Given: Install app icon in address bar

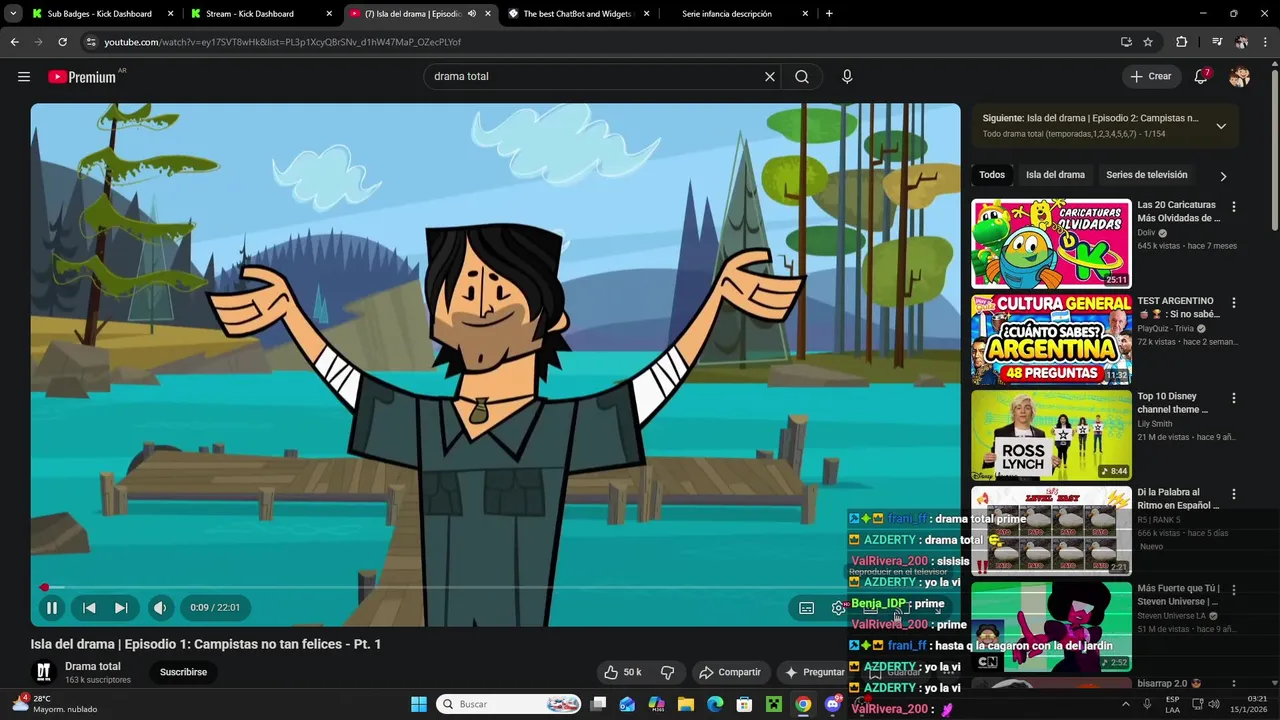Looking at the screenshot, I should pyautogui.click(x=1126, y=42).
